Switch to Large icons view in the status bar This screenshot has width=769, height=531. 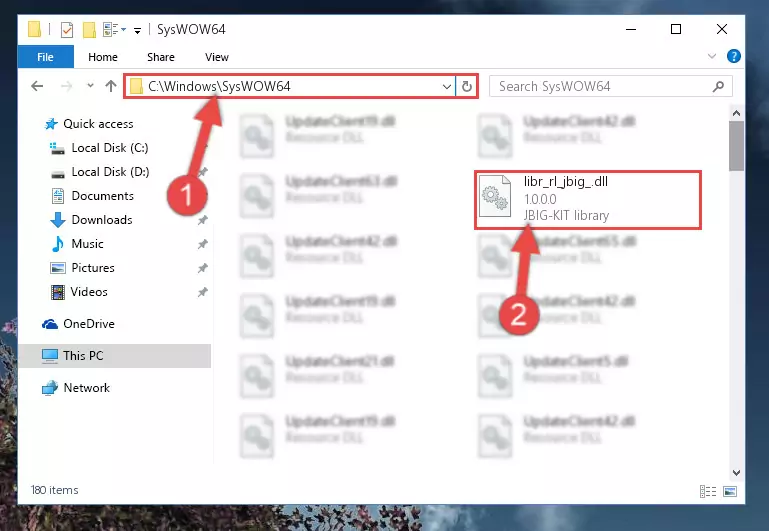coord(730,491)
